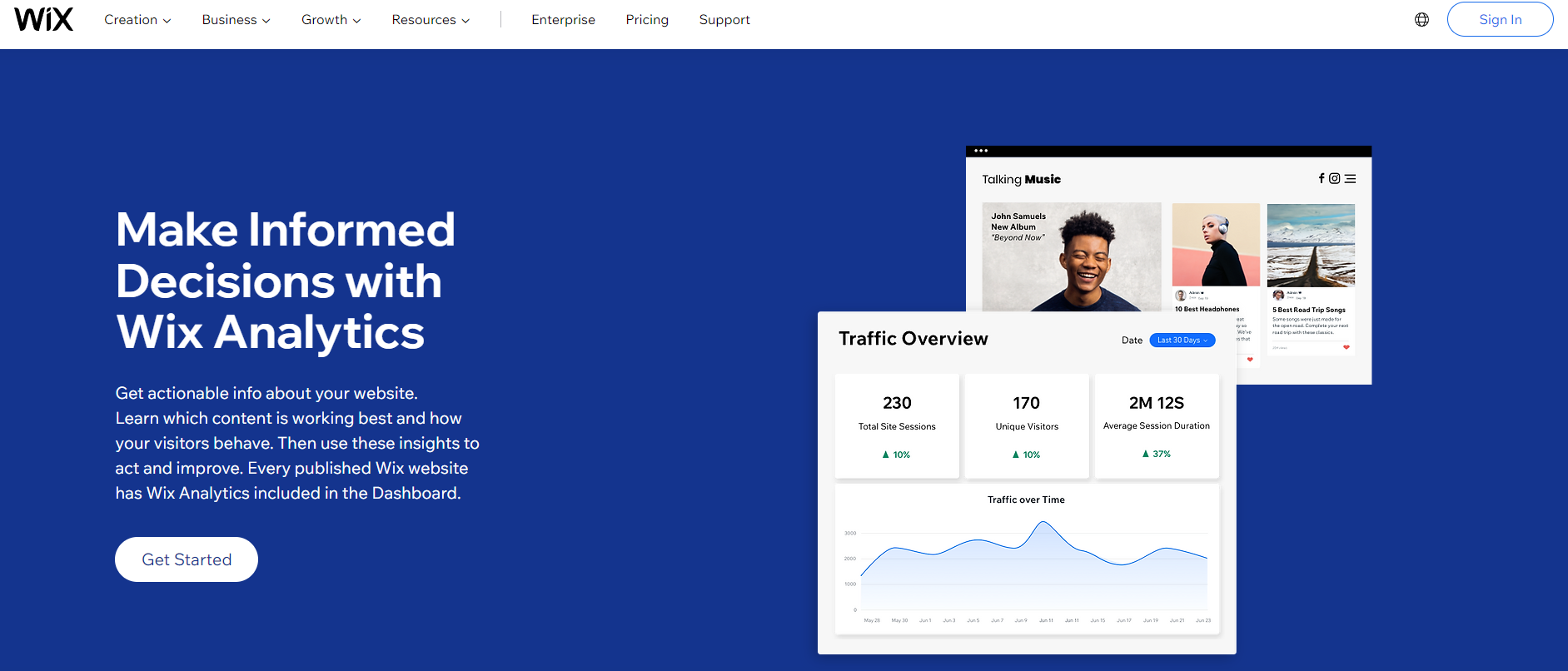Open the Last 30 Days date dropdown

(1182, 340)
